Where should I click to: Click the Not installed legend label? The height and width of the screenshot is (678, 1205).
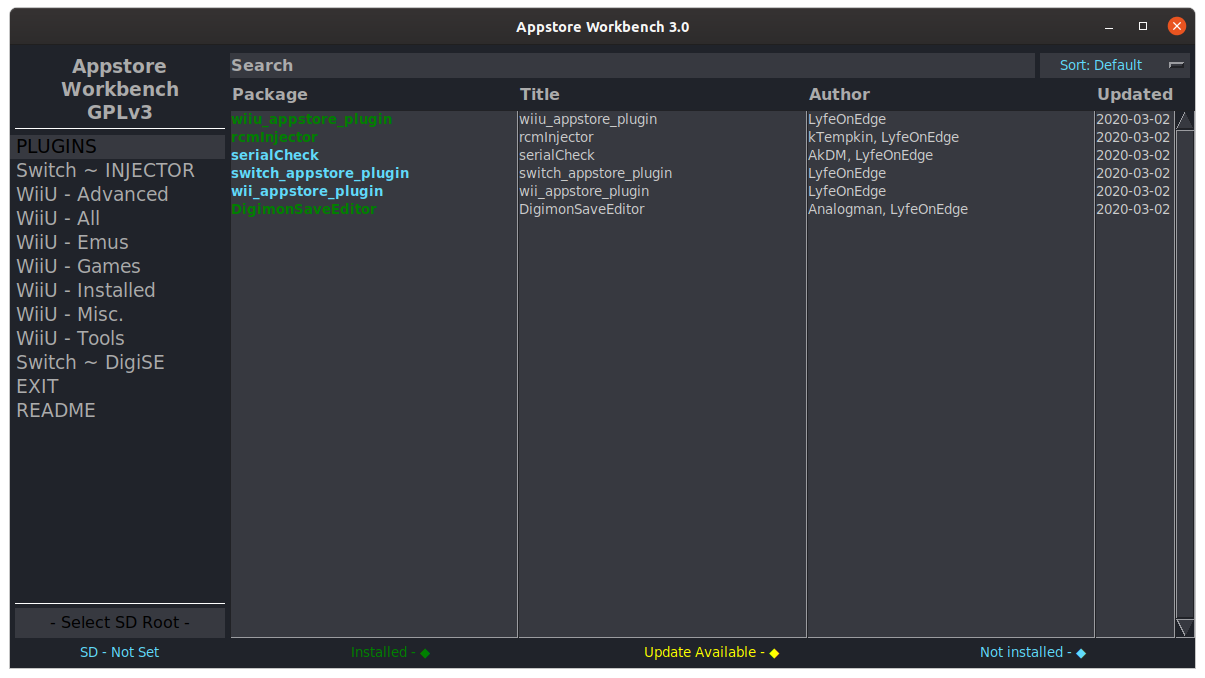1033,652
